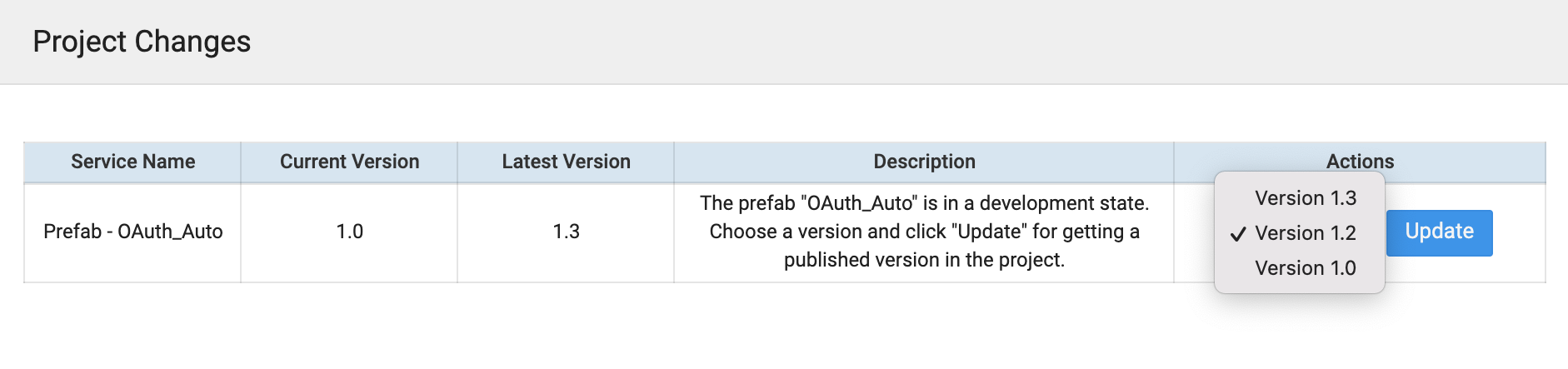The image size is (1568, 369).
Task: Click the "published version in the project" line
Action: (924, 260)
